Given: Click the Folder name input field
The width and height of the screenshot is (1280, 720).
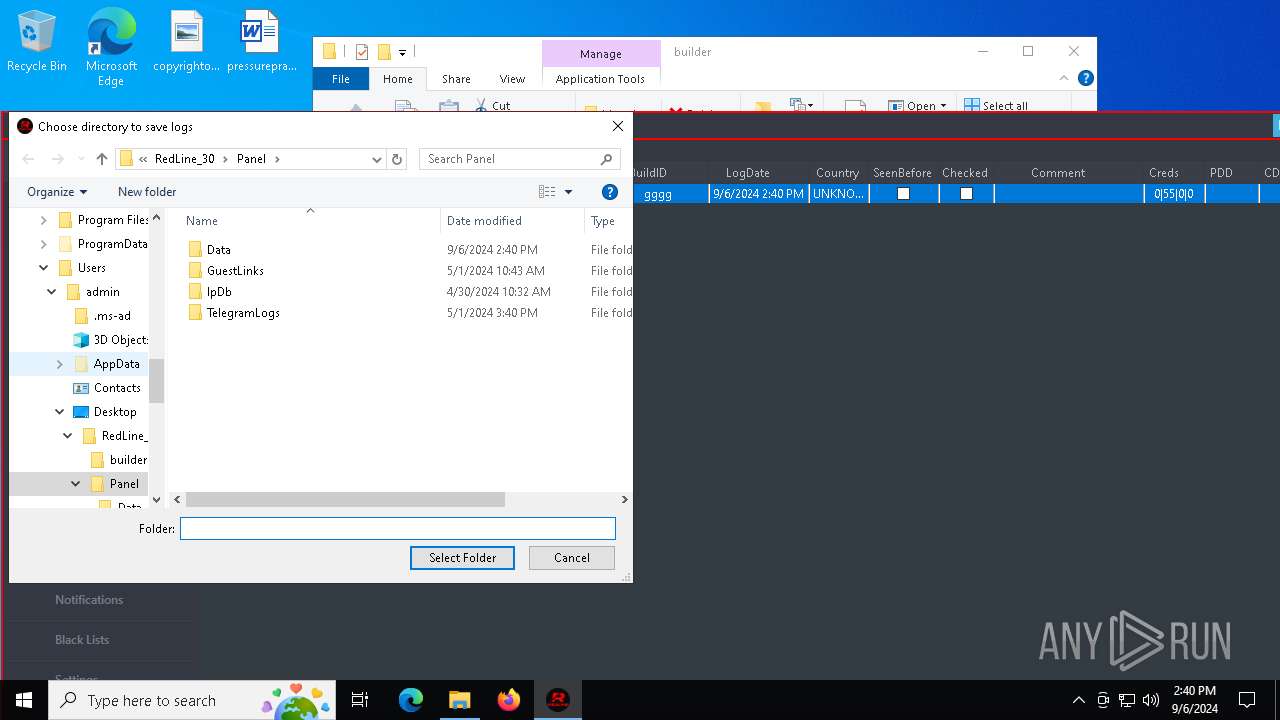Looking at the screenshot, I should [x=398, y=529].
